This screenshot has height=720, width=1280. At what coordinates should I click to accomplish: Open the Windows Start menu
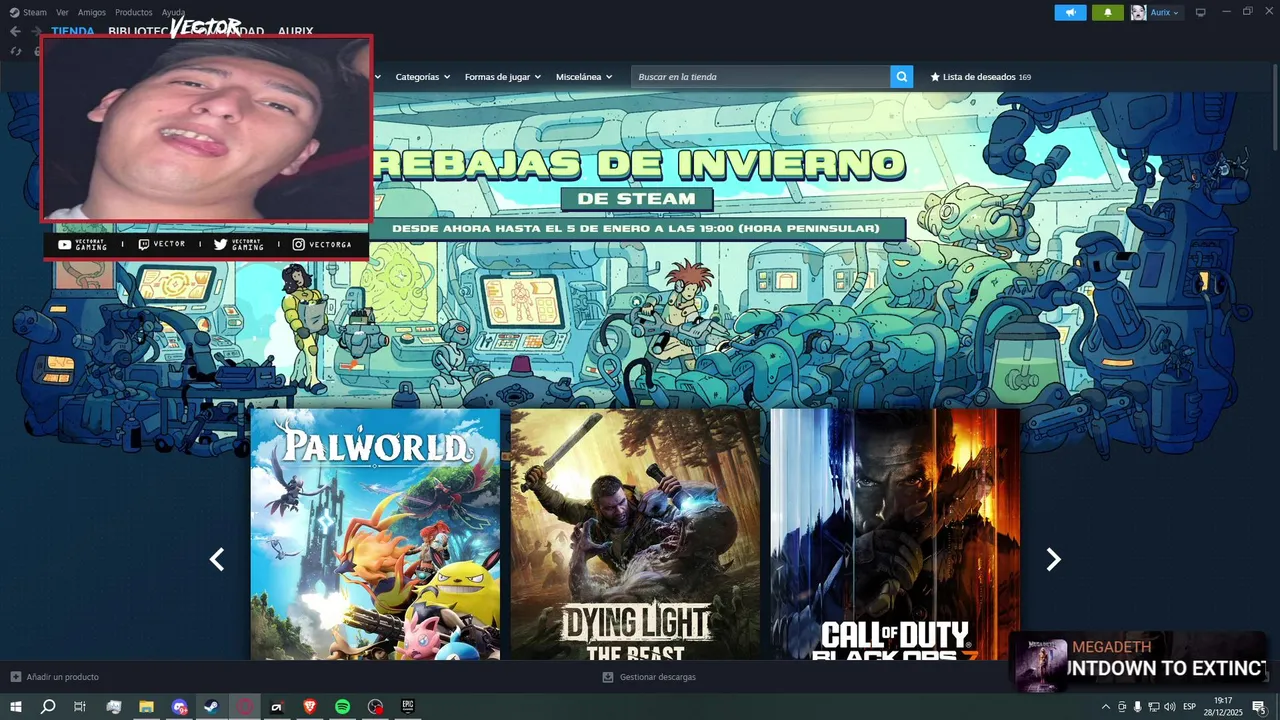point(16,707)
